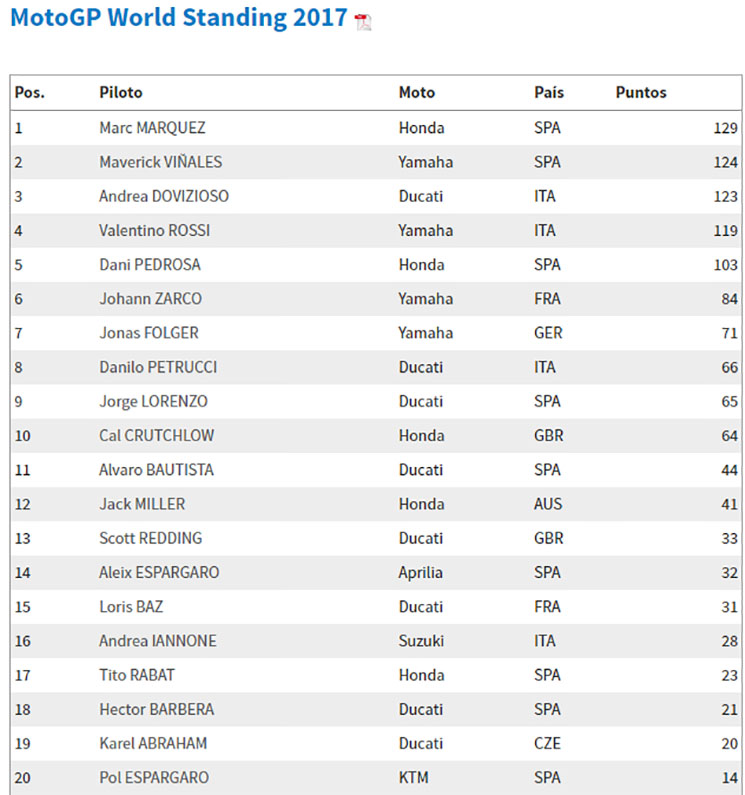Click the Aprilia cell for Aleix ESPARGARO
This screenshot has height=795, width=745.
pos(420,572)
